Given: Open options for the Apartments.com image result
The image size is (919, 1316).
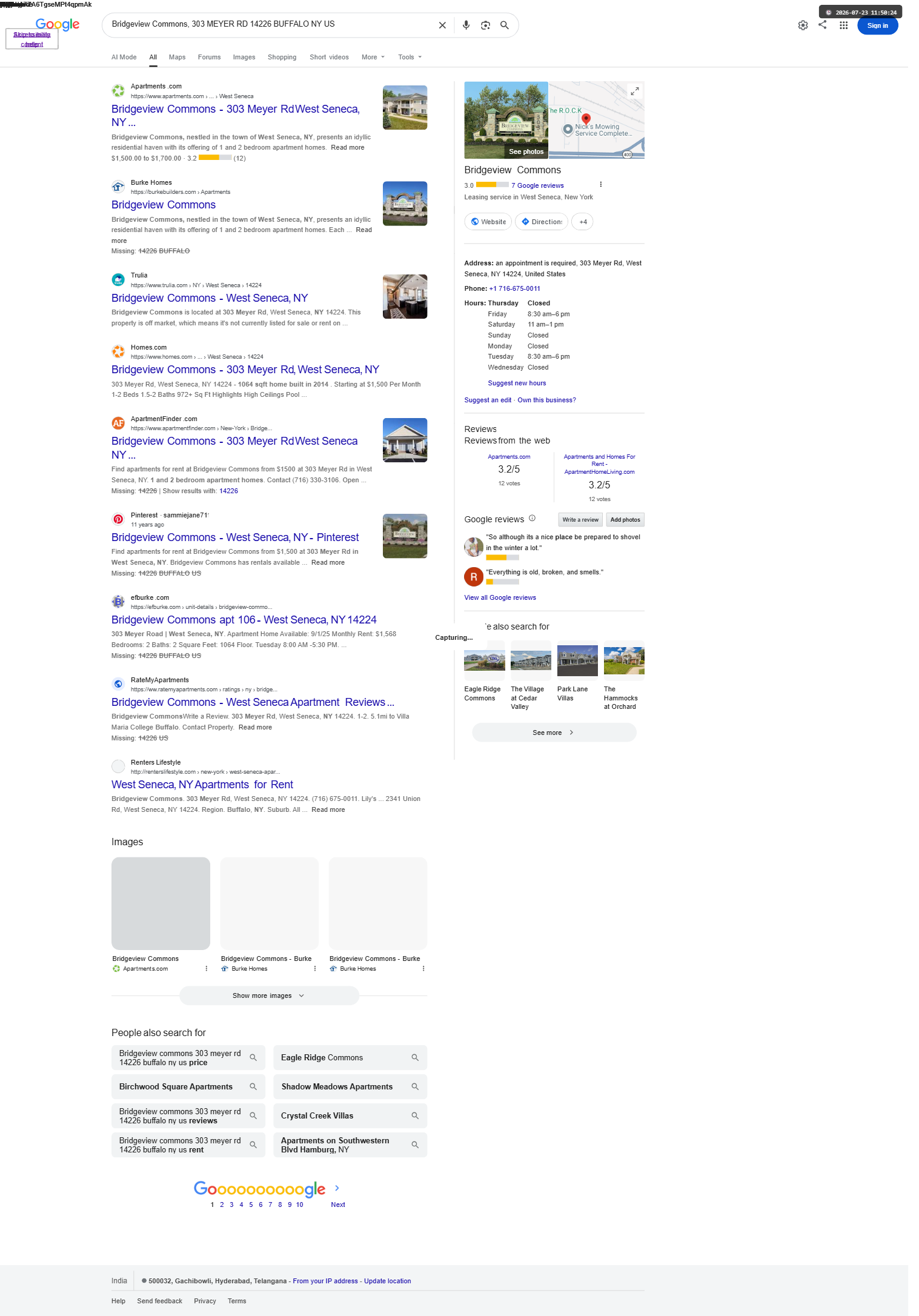Looking at the screenshot, I should pos(206,968).
